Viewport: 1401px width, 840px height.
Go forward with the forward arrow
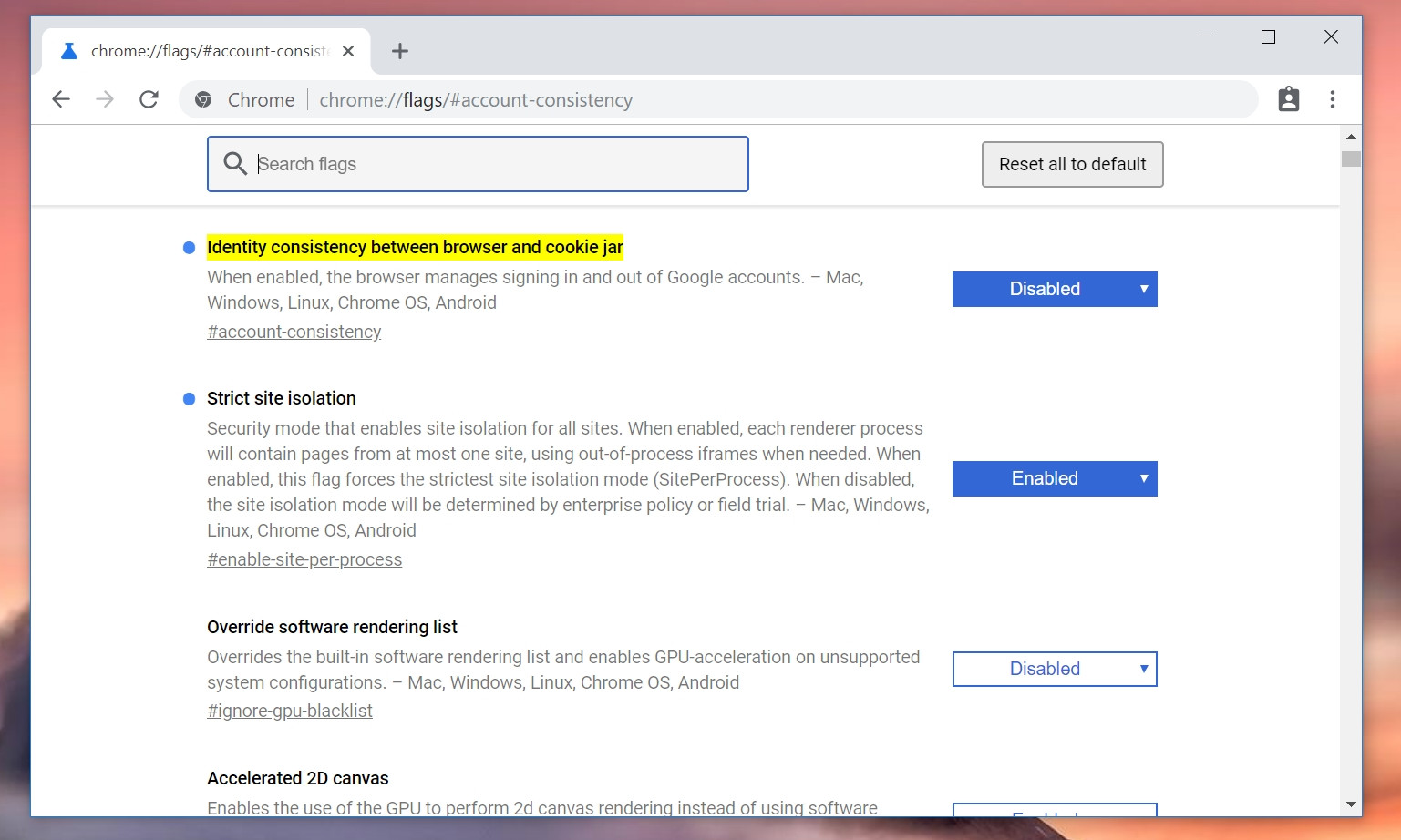[105, 99]
